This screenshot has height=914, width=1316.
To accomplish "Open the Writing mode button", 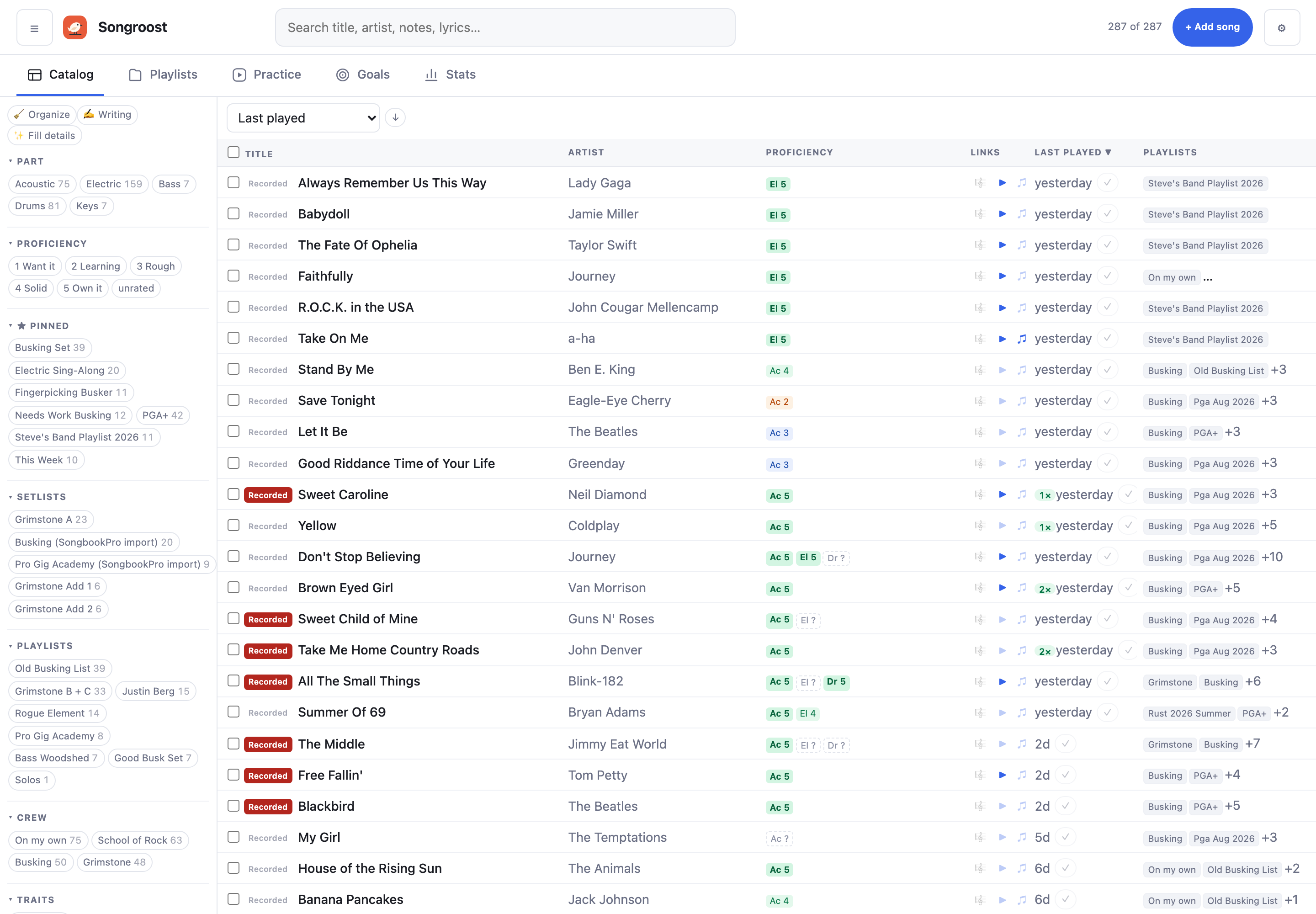I will pos(108,115).
